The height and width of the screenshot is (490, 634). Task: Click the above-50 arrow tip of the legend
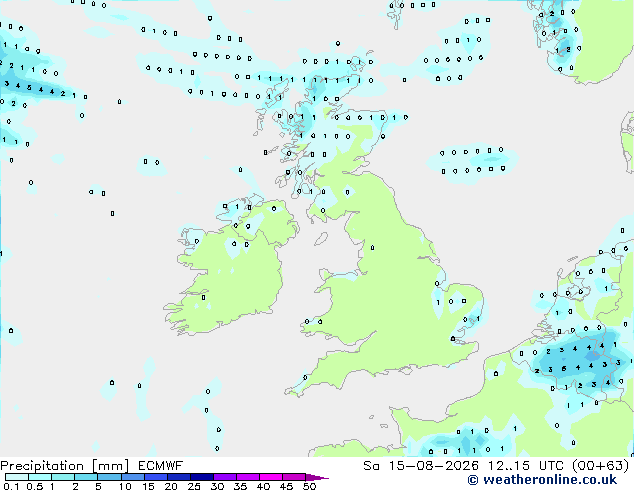coord(317,477)
